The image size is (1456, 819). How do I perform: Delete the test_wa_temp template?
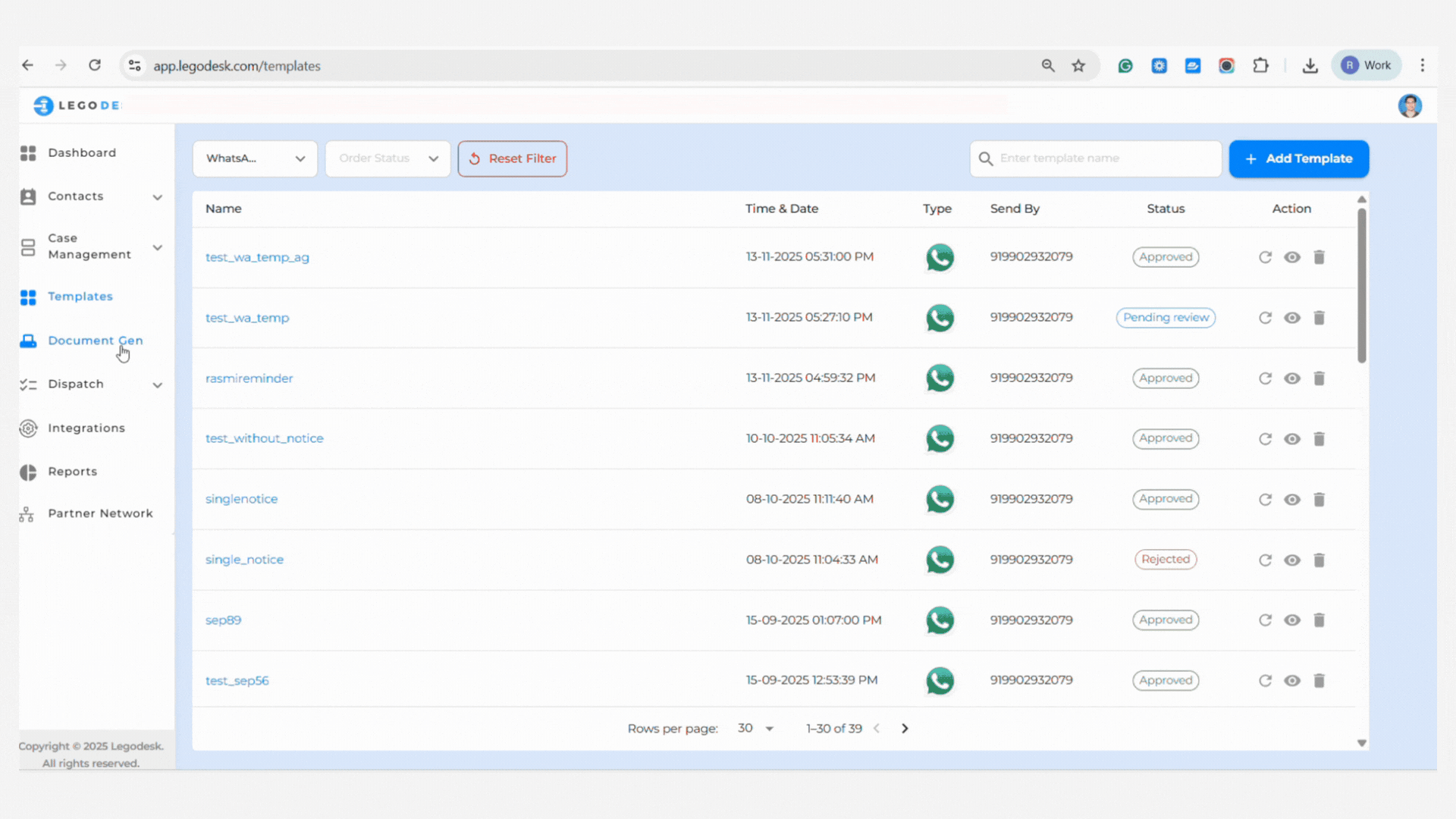click(1319, 318)
